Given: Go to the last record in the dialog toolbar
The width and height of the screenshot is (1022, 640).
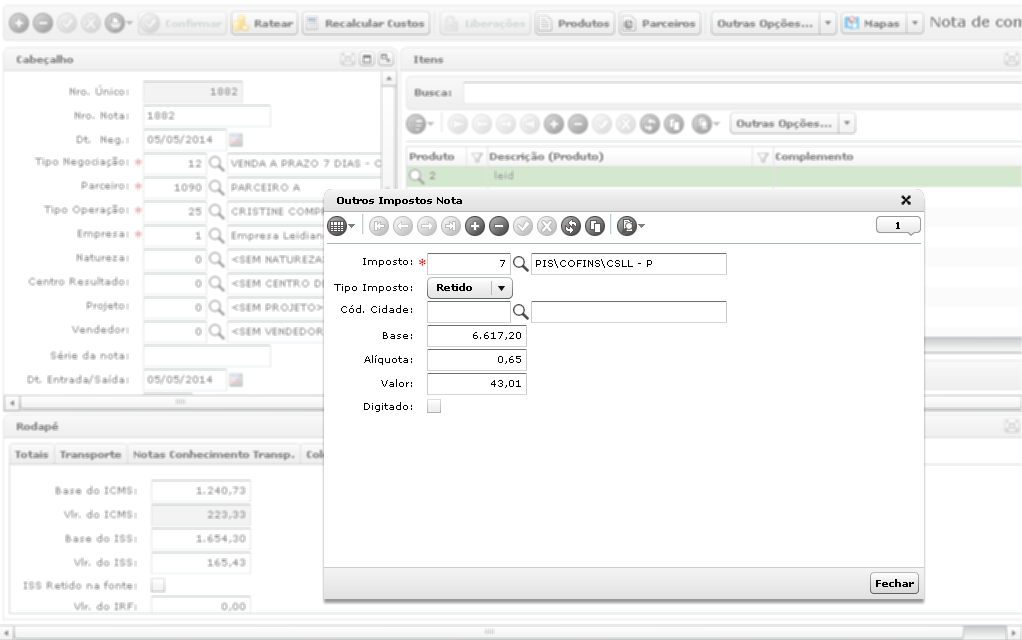Looking at the screenshot, I should pos(450,226).
